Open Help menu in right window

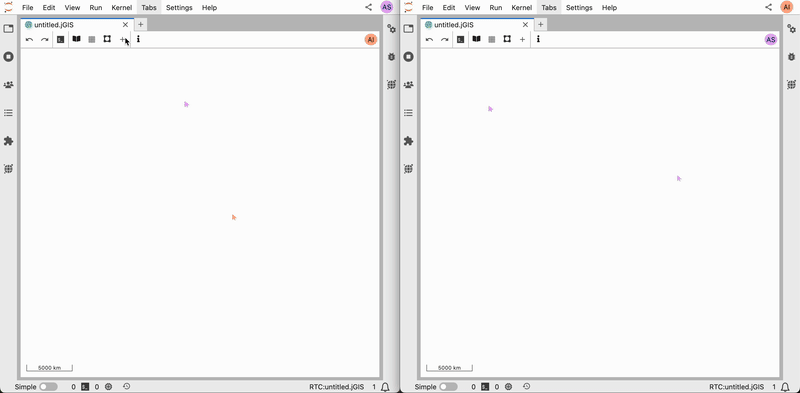click(x=609, y=8)
